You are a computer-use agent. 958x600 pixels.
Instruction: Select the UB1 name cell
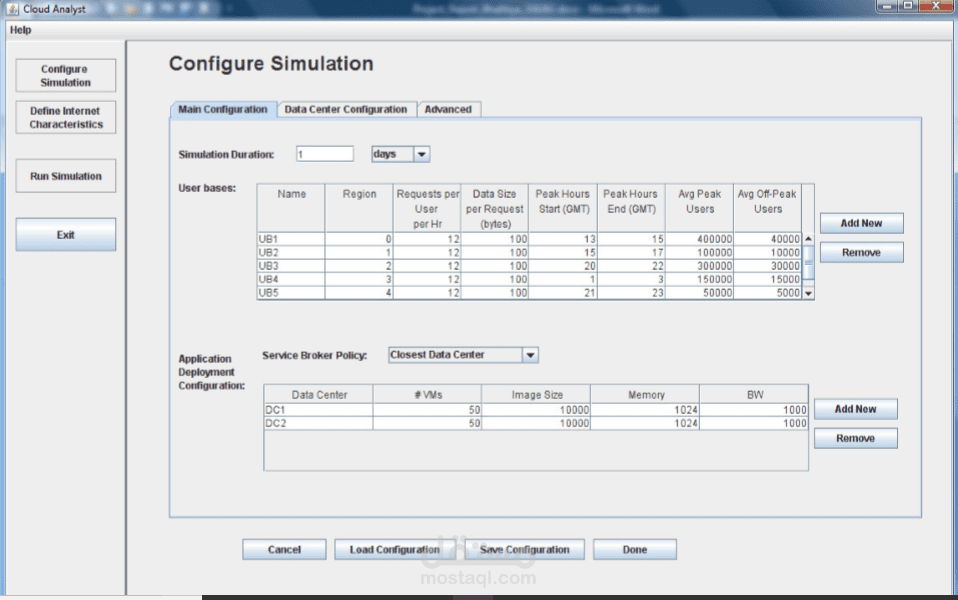click(x=291, y=239)
